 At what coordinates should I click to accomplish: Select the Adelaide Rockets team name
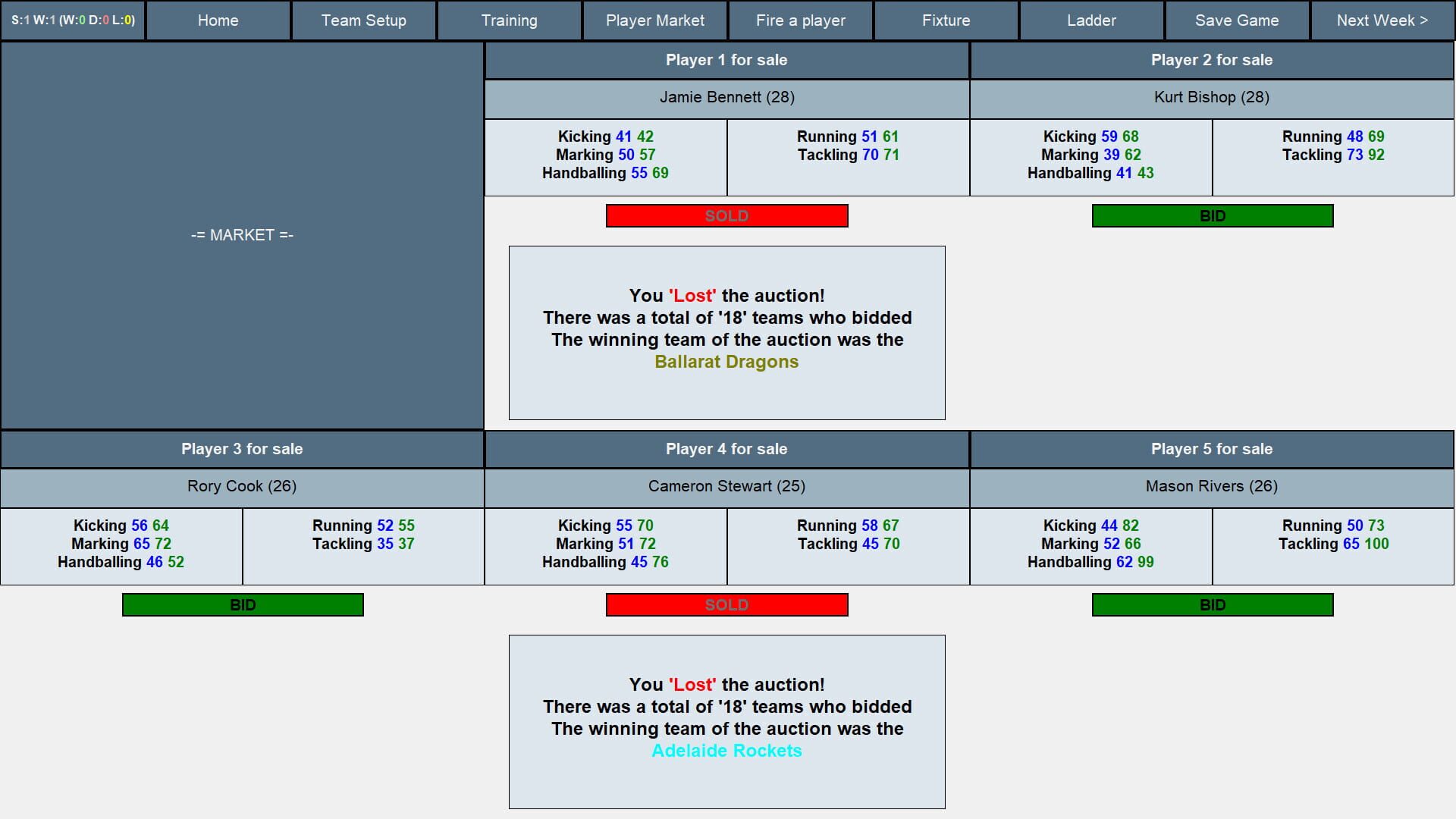[726, 751]
